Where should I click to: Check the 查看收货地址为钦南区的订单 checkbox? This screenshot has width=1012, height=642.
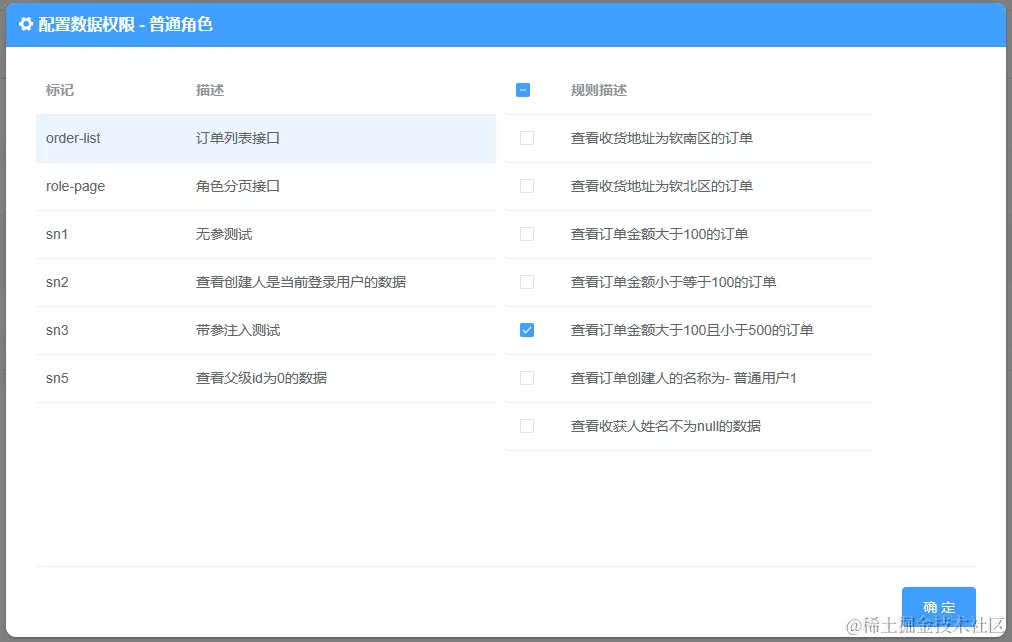[527, 138]
